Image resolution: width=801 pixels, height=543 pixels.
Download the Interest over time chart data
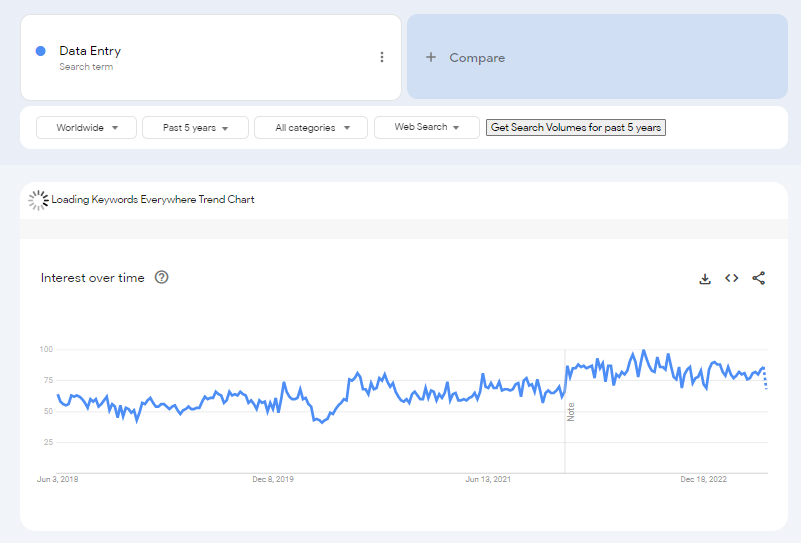705,279
